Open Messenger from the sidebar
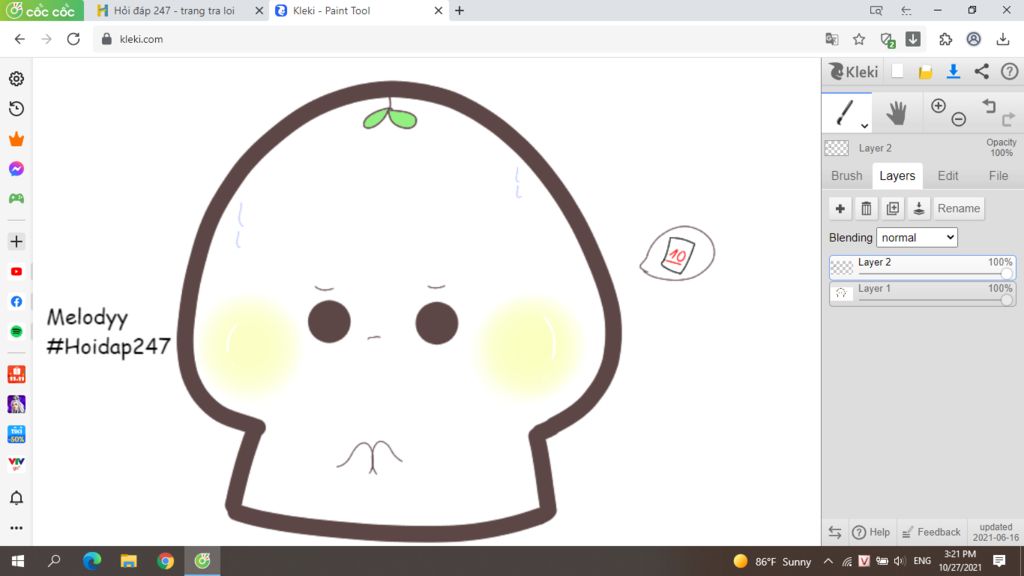This screenshot has height=576, width=1024. click(16, 168)
